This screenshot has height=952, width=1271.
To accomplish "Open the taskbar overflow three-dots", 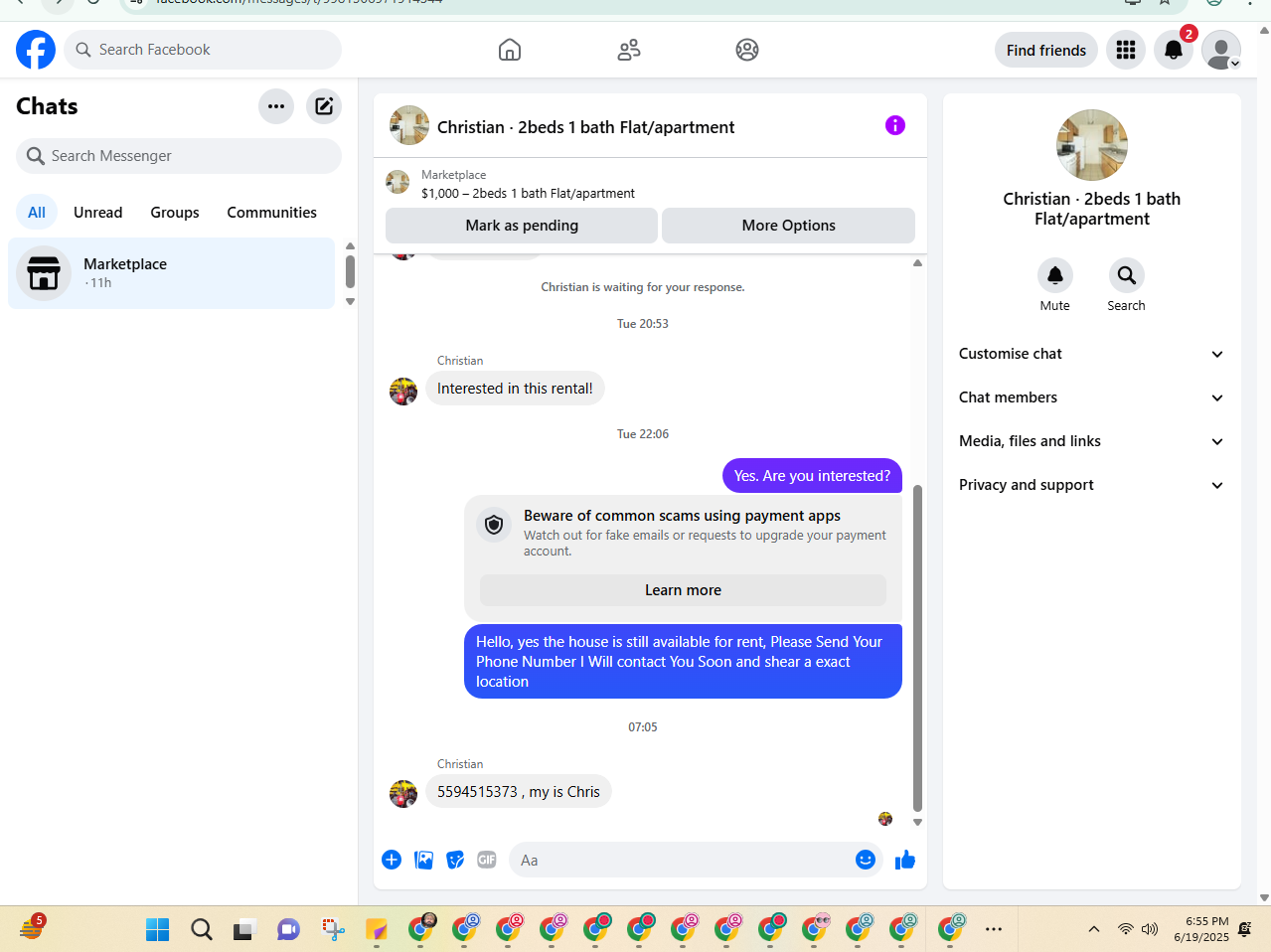I will [x=994, y=929].
